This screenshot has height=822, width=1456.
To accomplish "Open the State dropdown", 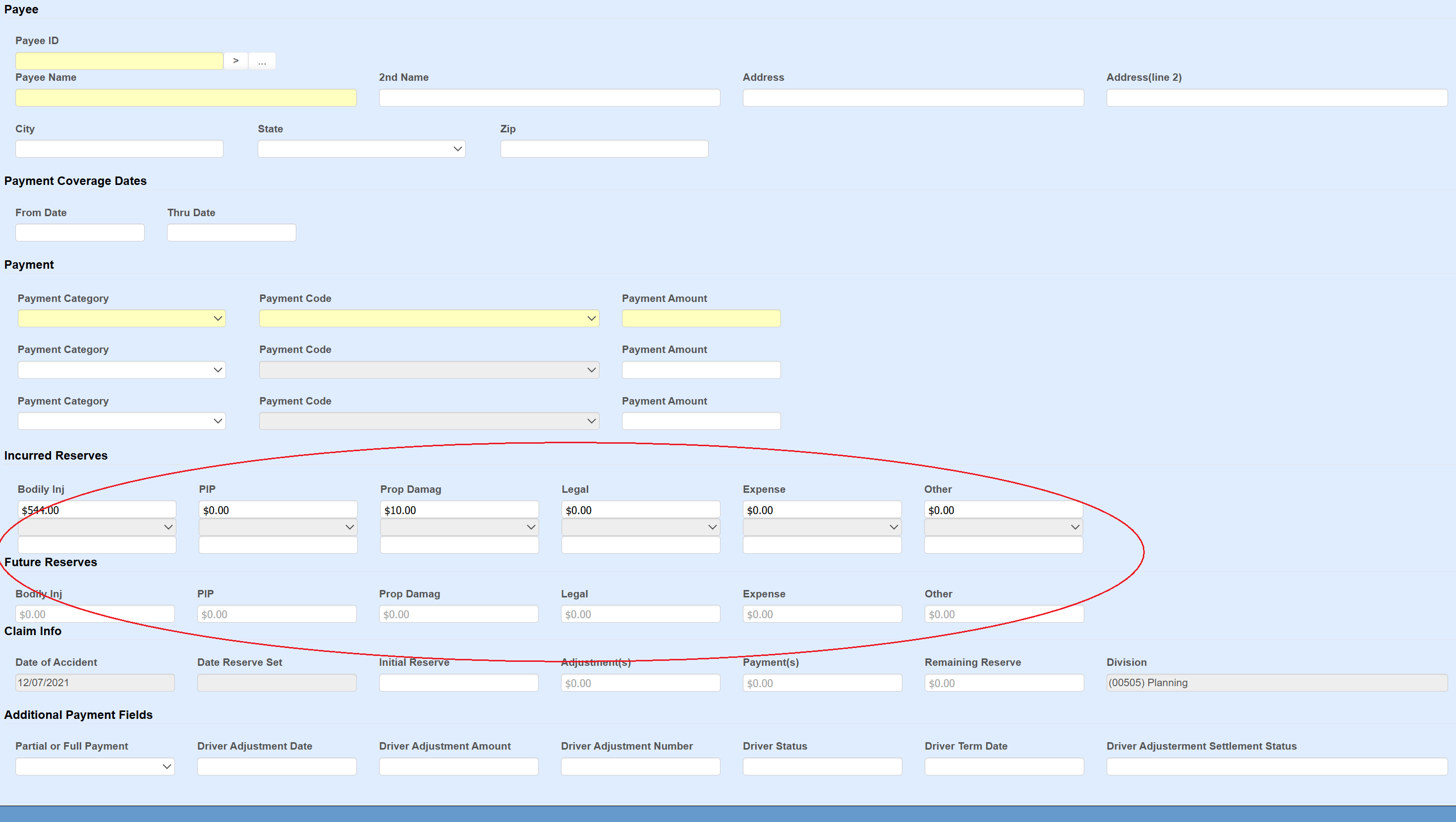I will 361,149.
